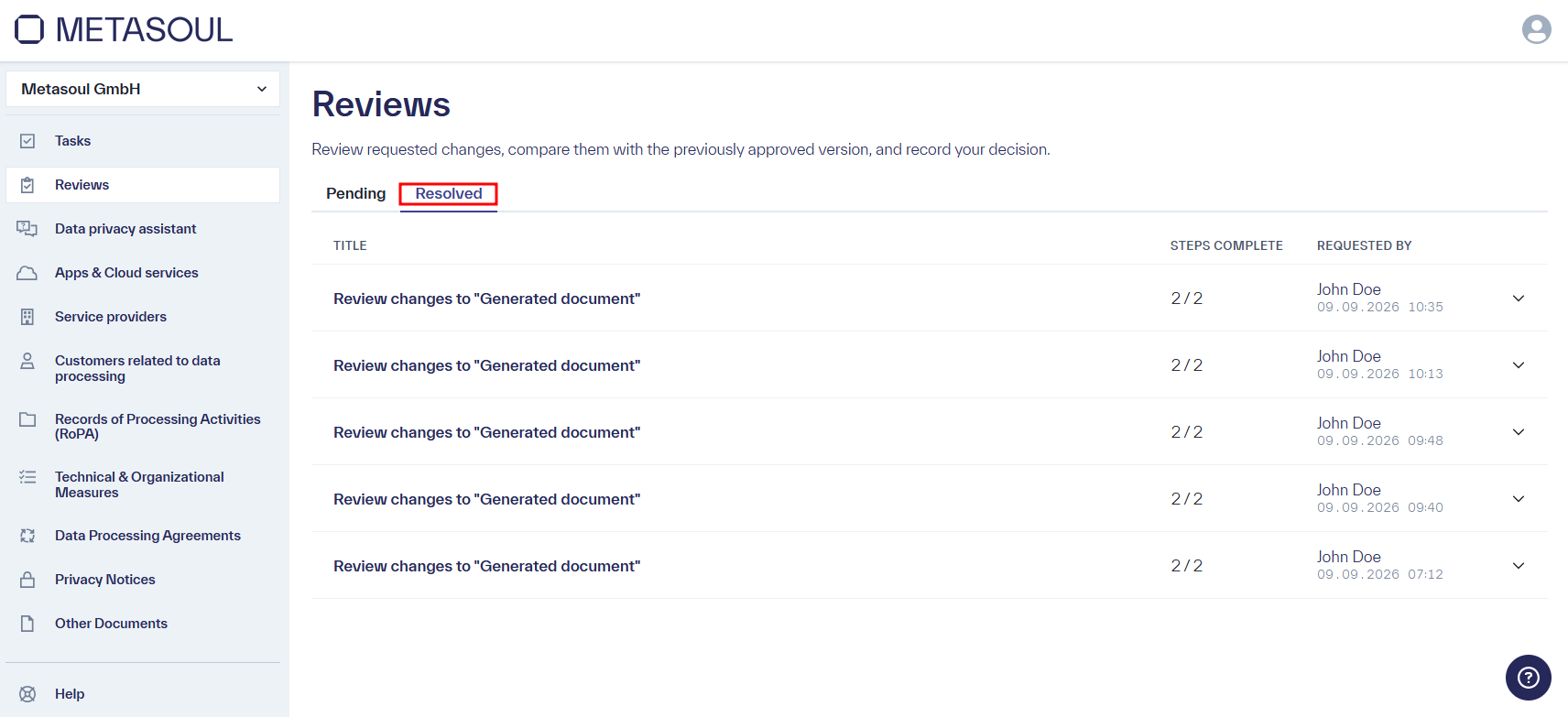Click the METASOUL brand name
1568x717 pixels.
pyautogui.click(x=144, y=29)
